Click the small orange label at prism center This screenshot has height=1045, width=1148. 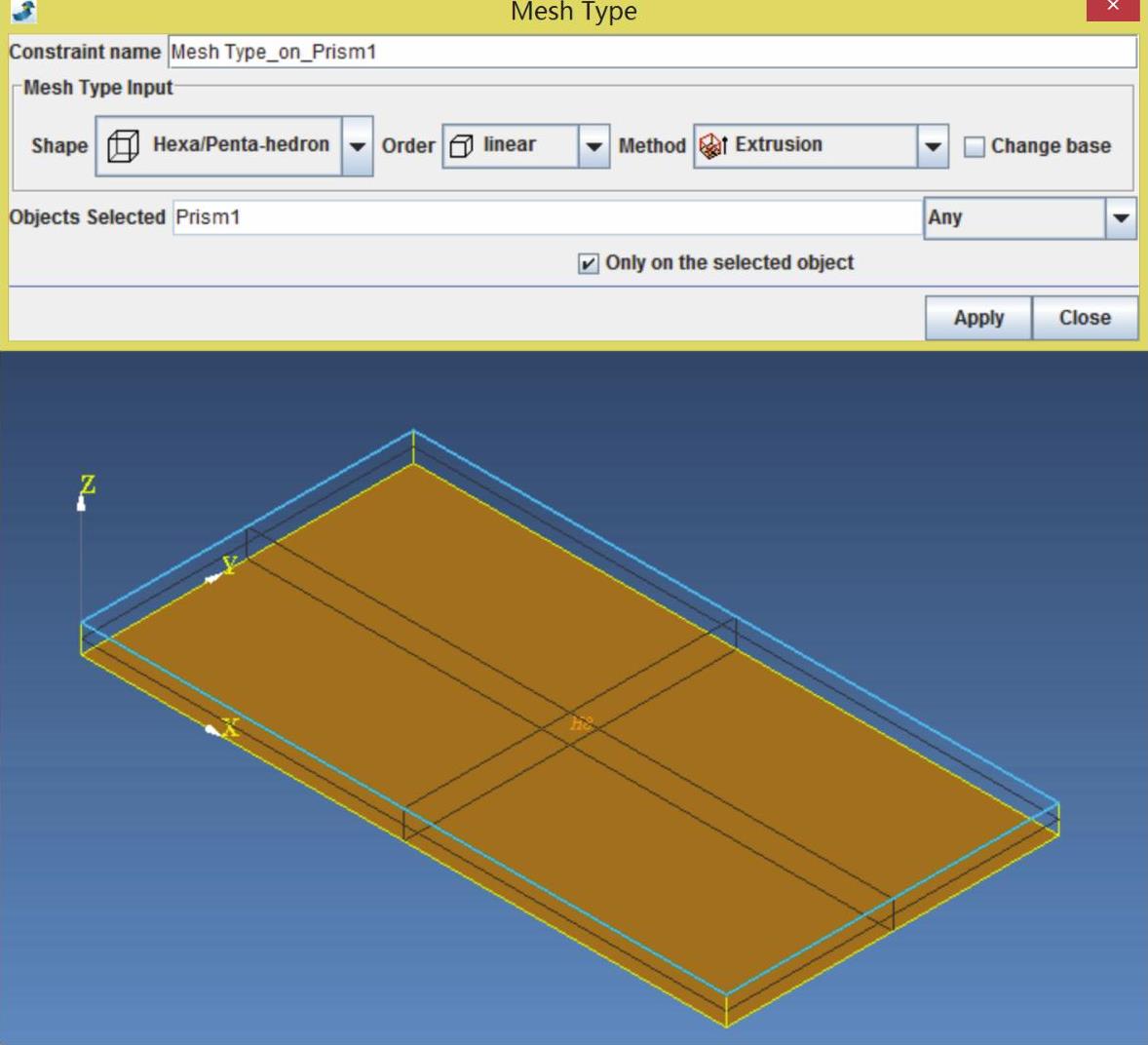coord(581,724)
